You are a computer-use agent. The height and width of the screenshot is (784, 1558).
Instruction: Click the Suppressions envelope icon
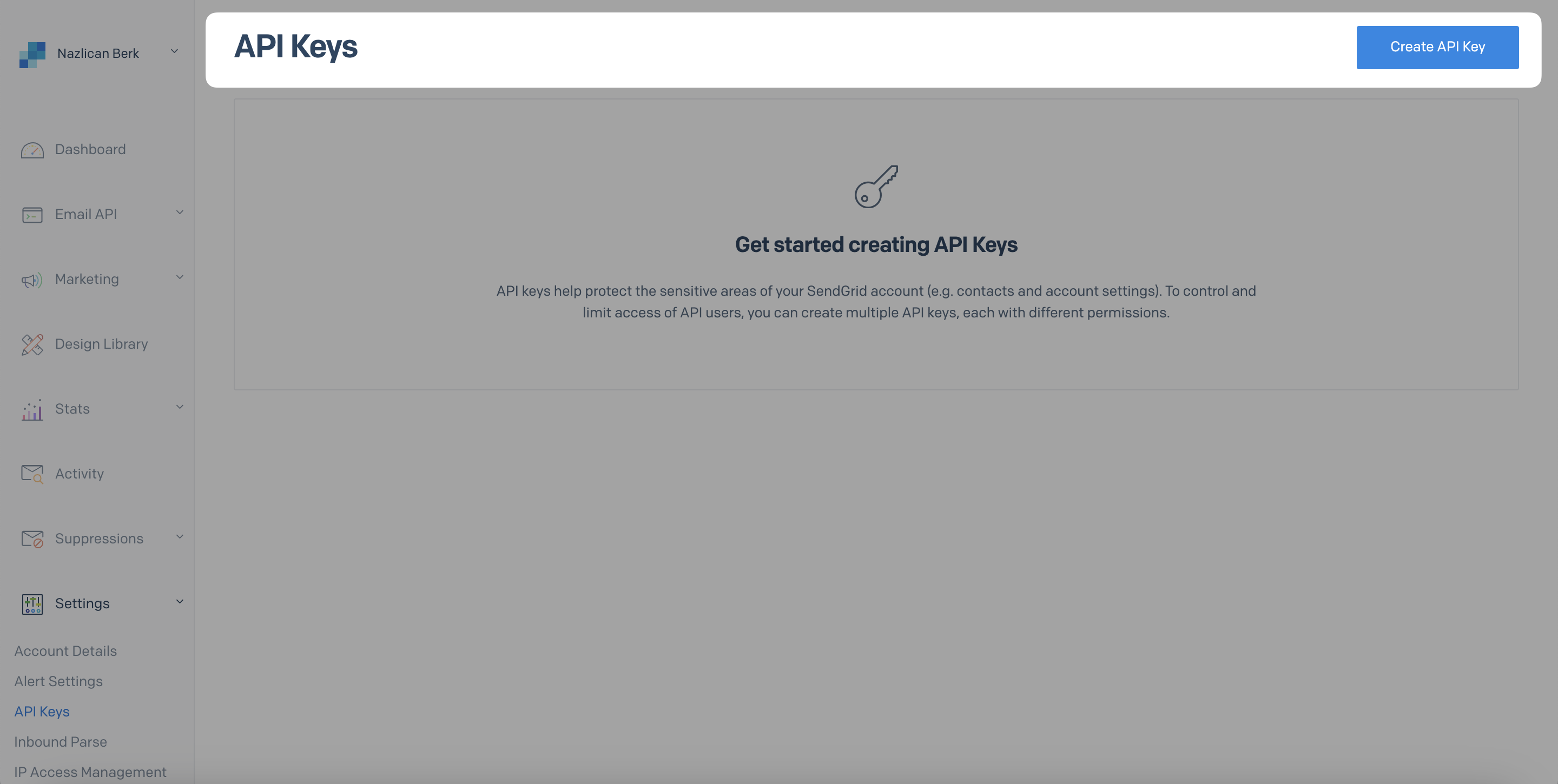[32, 539]
